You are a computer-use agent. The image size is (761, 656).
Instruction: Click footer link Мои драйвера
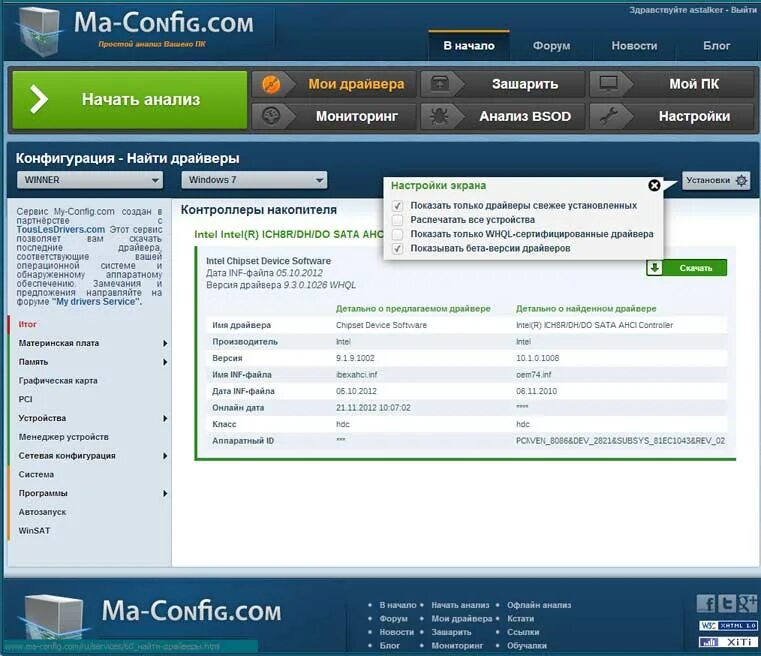pyautogui.click(x=462, y=619)
